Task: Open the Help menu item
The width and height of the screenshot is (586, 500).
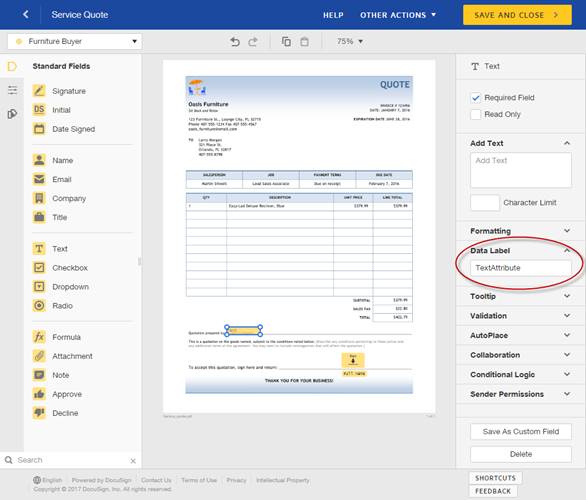Action: pos(333,15)
